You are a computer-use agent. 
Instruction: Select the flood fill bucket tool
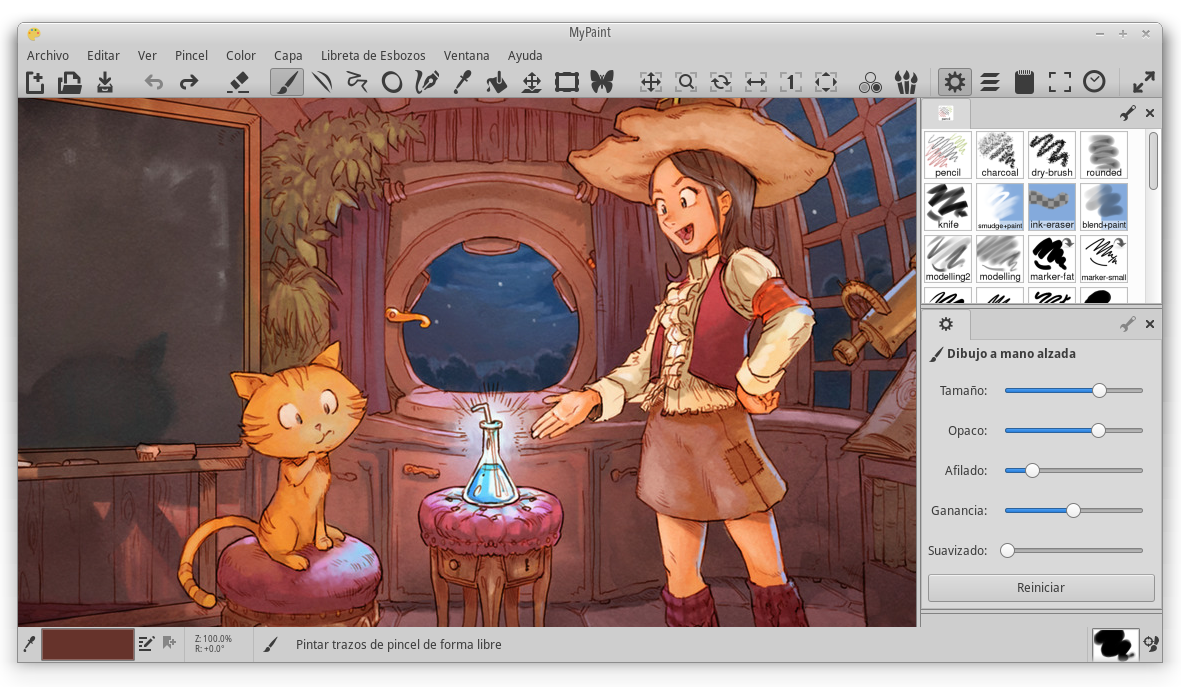(496, 82)
